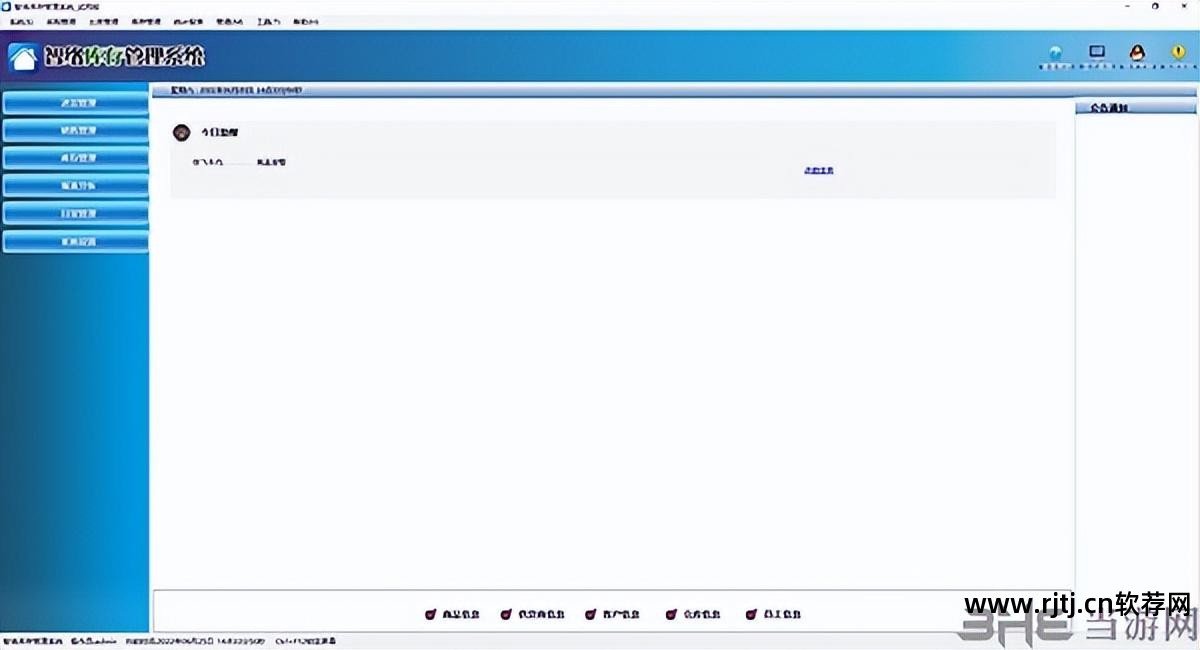This screenshot has width=1200, height=650.
Task: Click the yellow exclamation warning icon
Action: [1178, 53]
